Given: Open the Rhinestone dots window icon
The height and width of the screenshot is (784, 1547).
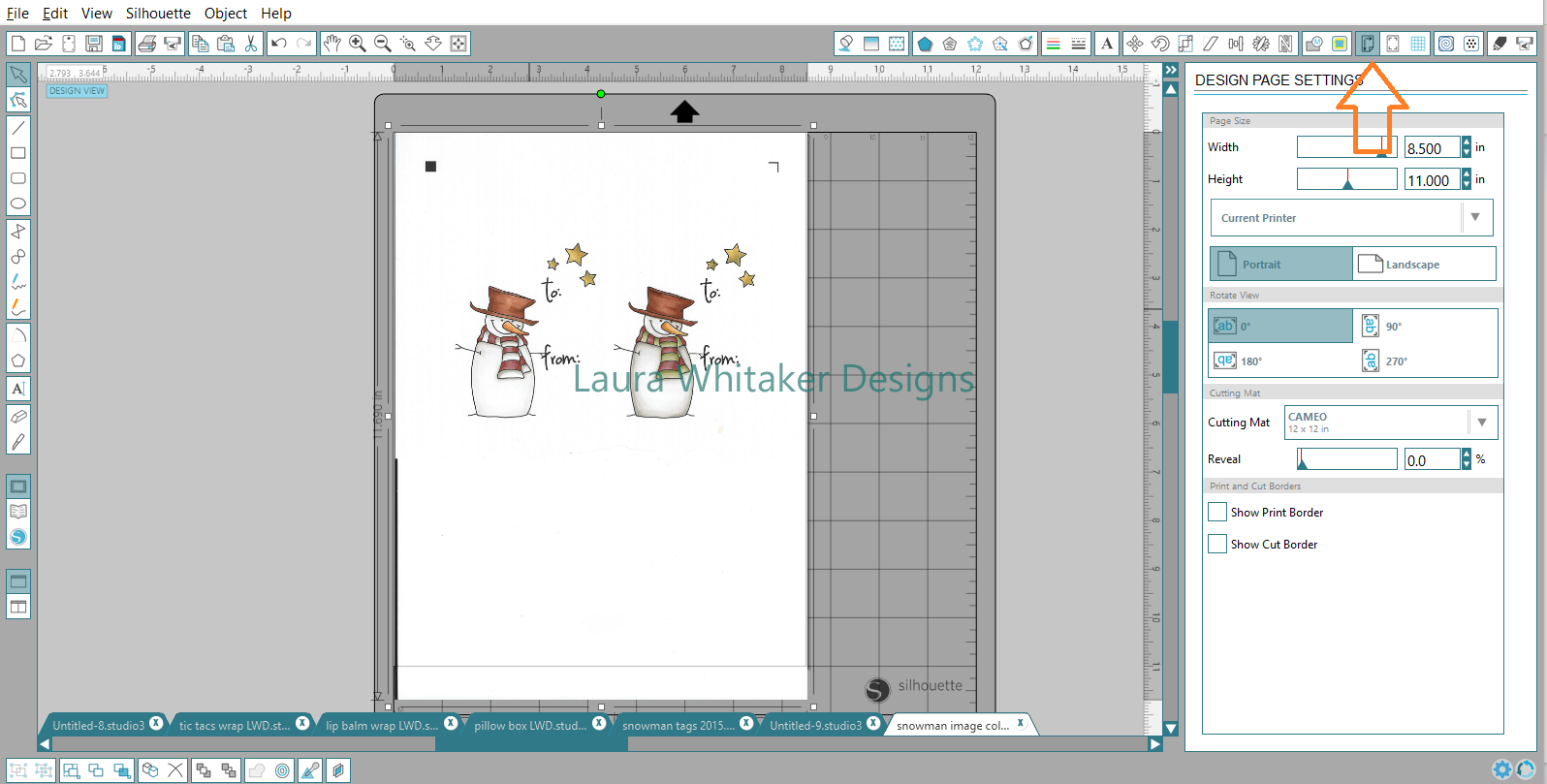Looking at the screenshot, I should [1471, 44].
